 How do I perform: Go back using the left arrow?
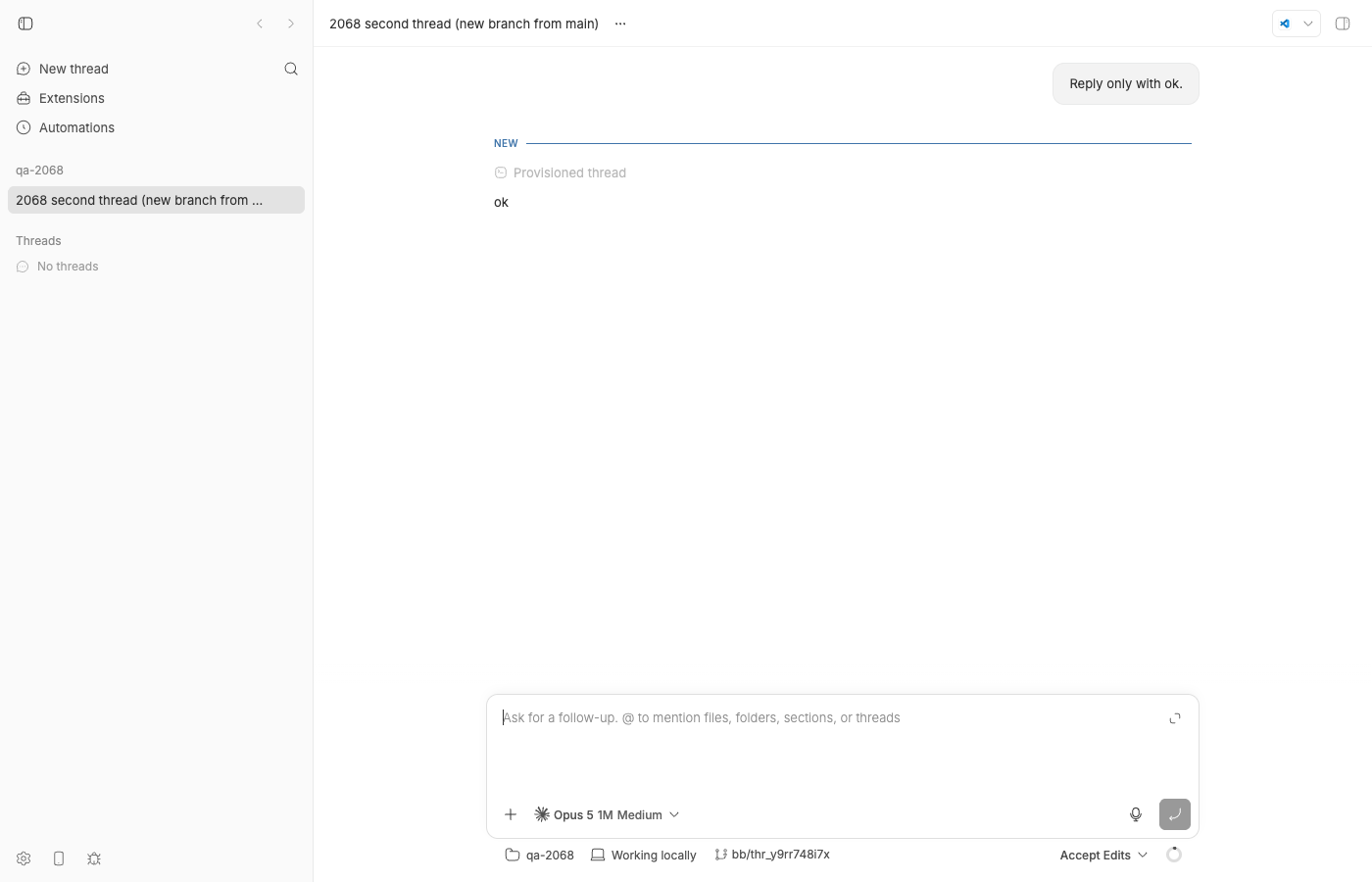coord(260,24)
